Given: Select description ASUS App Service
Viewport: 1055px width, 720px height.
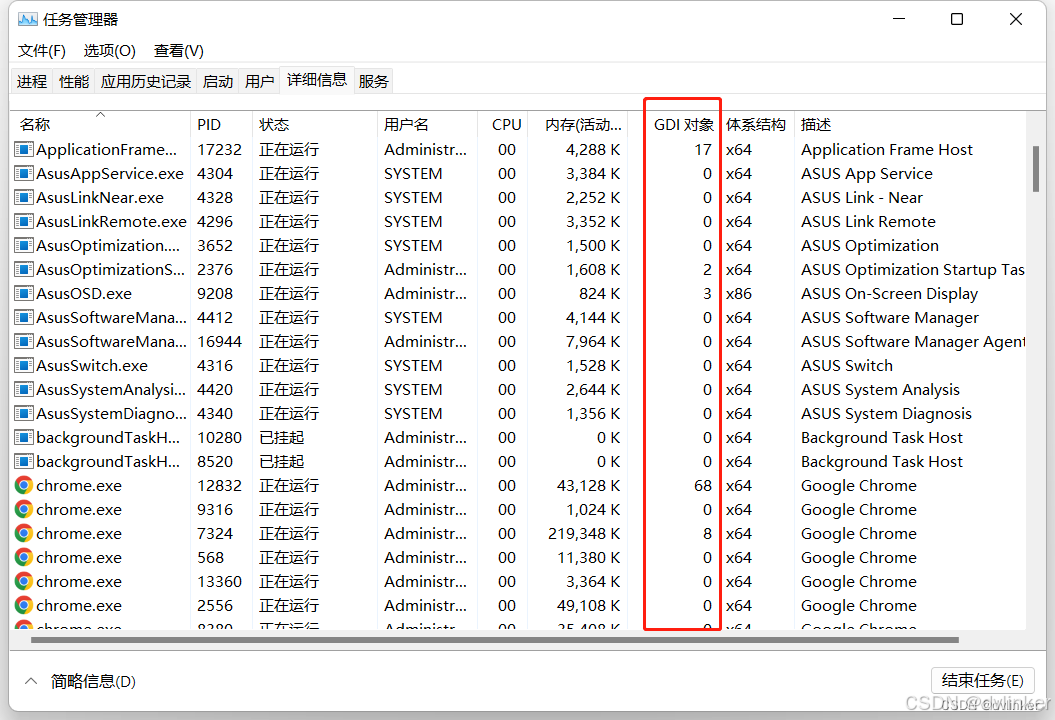Looking at the screenshot, I should [x=867, y=174].
